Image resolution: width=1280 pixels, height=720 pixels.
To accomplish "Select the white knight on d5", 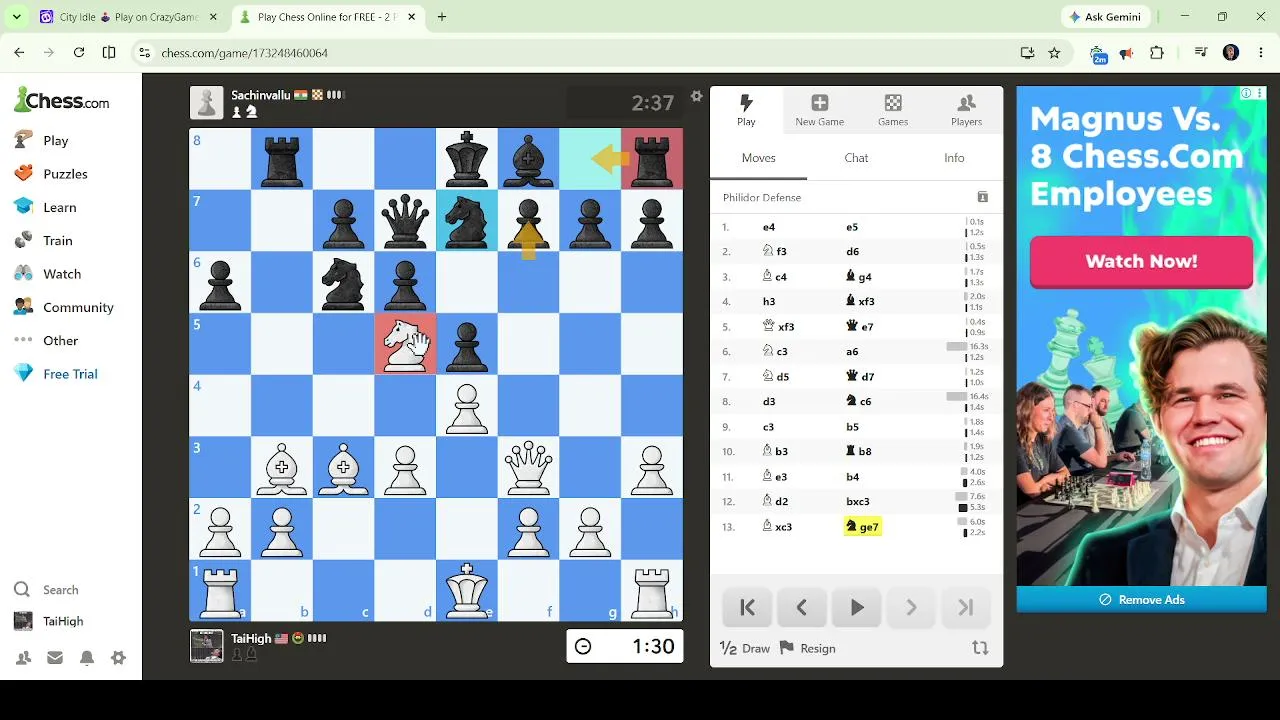I will coord(405,344).
